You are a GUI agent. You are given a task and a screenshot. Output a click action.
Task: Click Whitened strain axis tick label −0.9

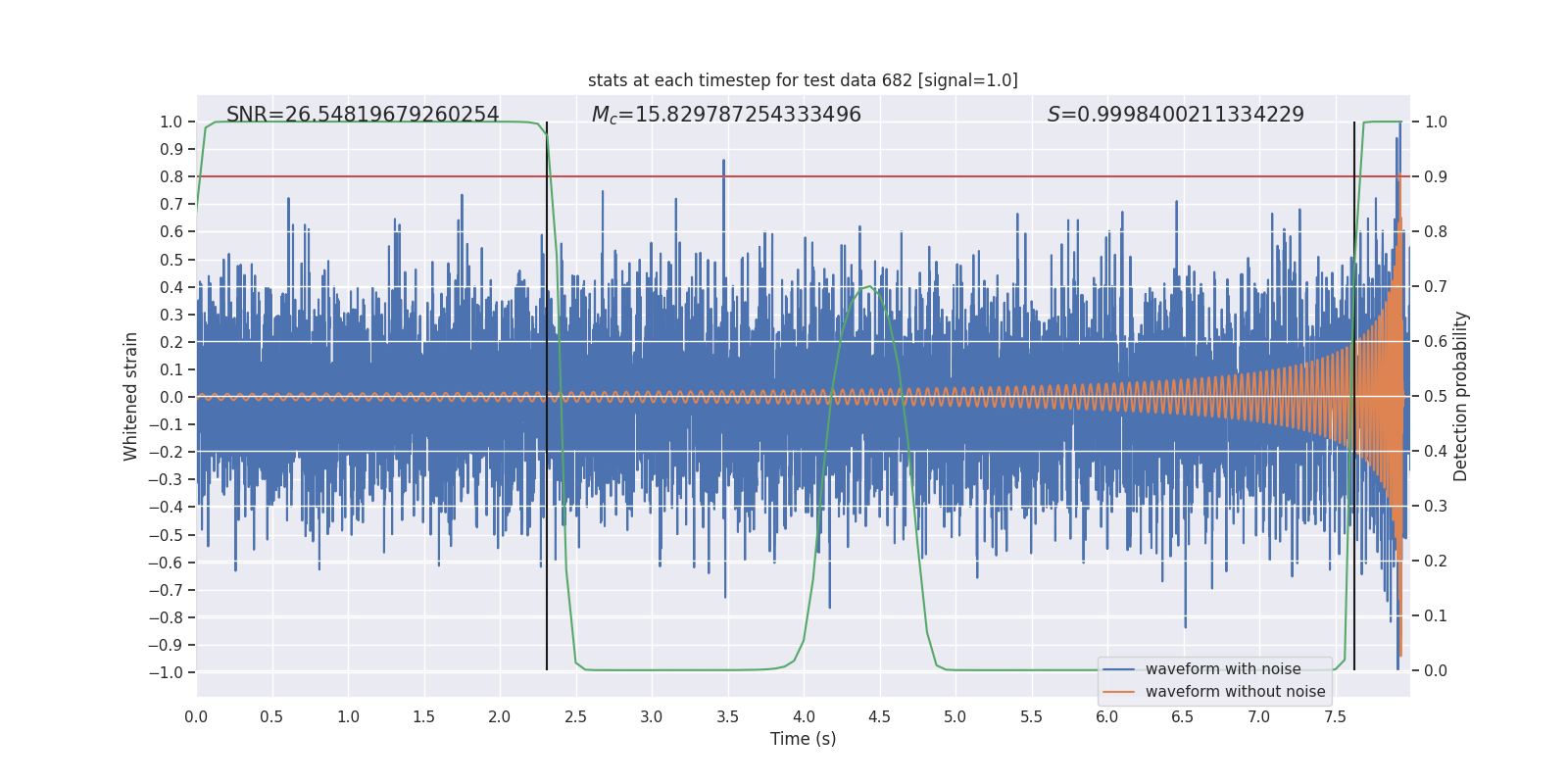click(166, 645)
